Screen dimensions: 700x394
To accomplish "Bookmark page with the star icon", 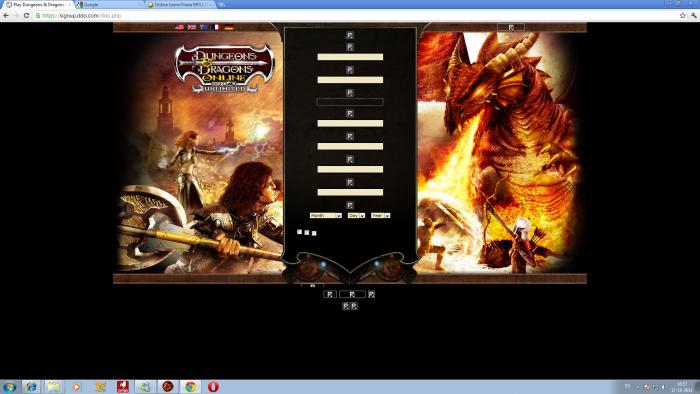I will 683,16.
